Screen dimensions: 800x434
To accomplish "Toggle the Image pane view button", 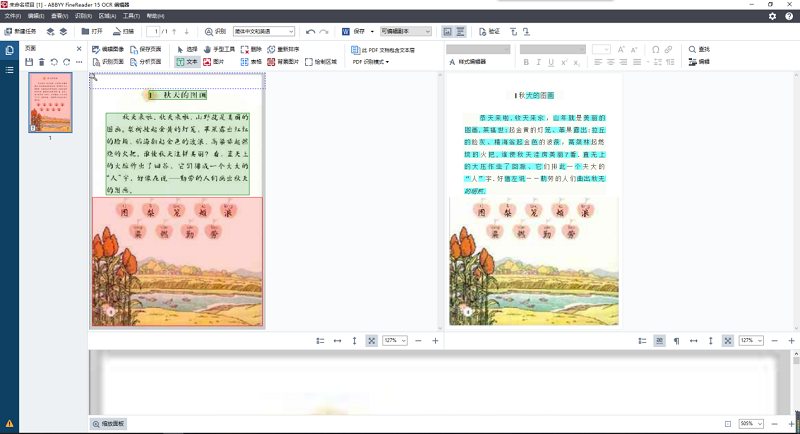I will coord(447,32).
